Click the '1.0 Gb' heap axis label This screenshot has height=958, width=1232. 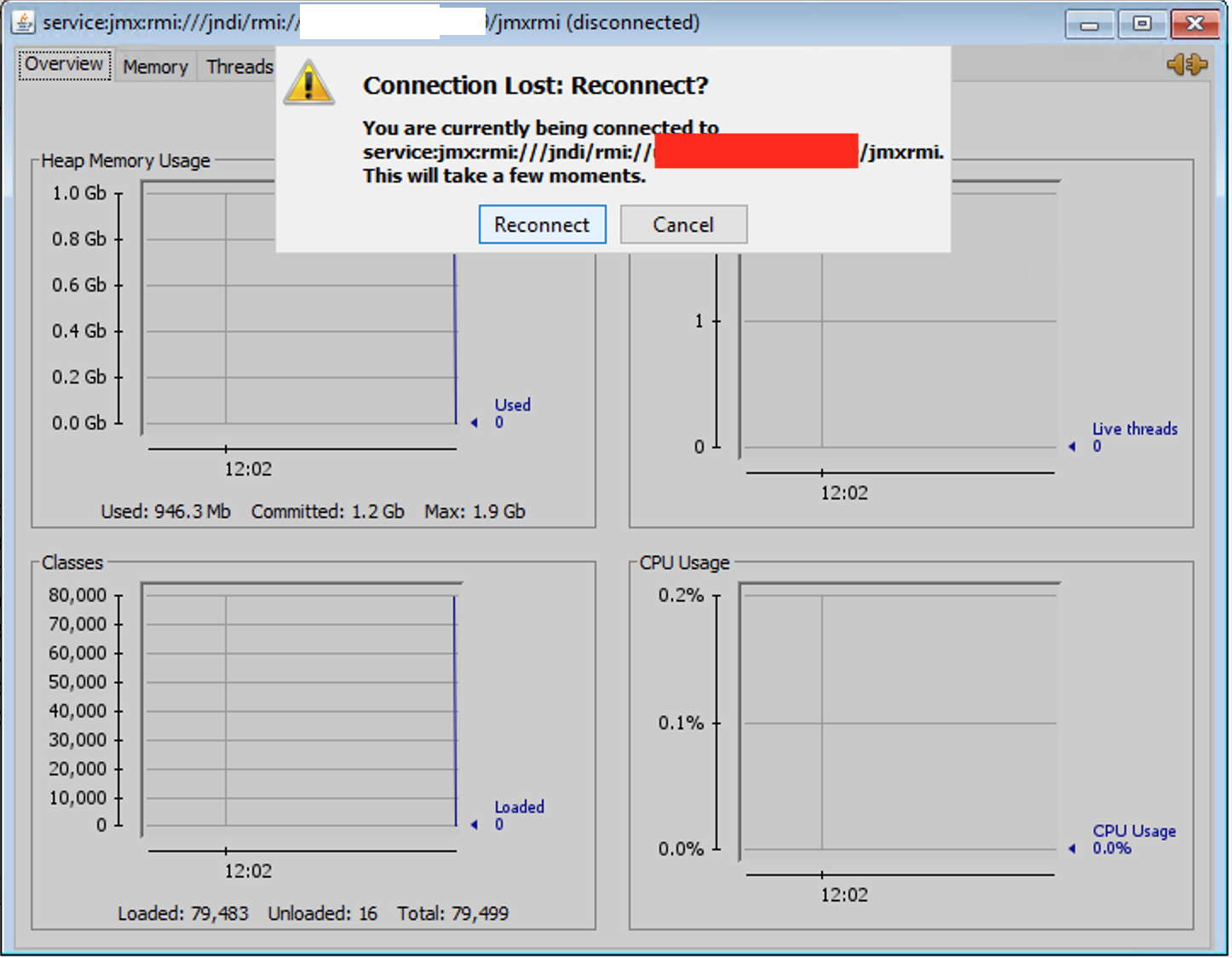pyautogui.click(x=79, y=193)
